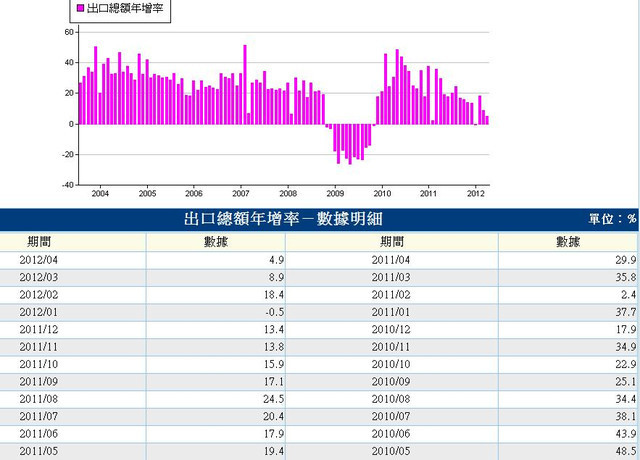
Task: Click the 2004 label on the chart axis
Action: pyautogui.click(x=100, y=193)
